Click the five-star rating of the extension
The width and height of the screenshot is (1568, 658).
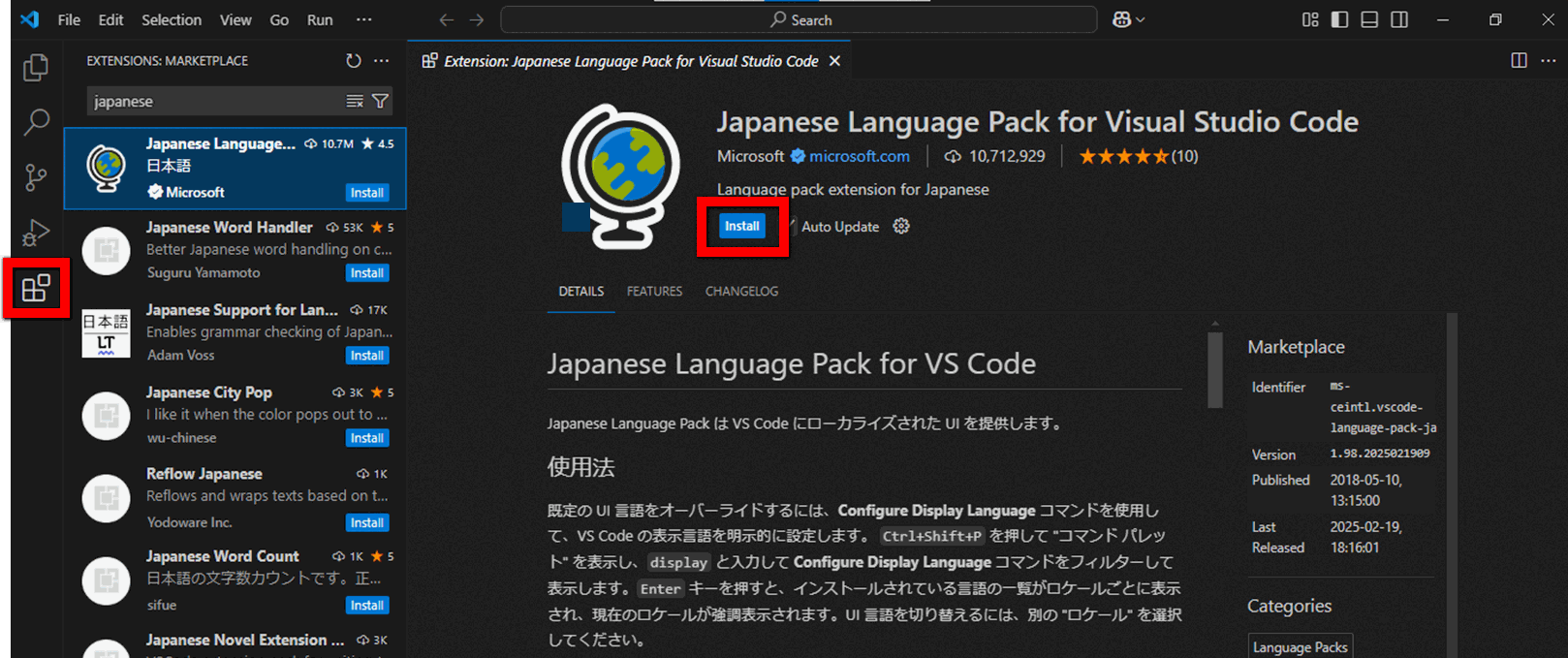1124,156
